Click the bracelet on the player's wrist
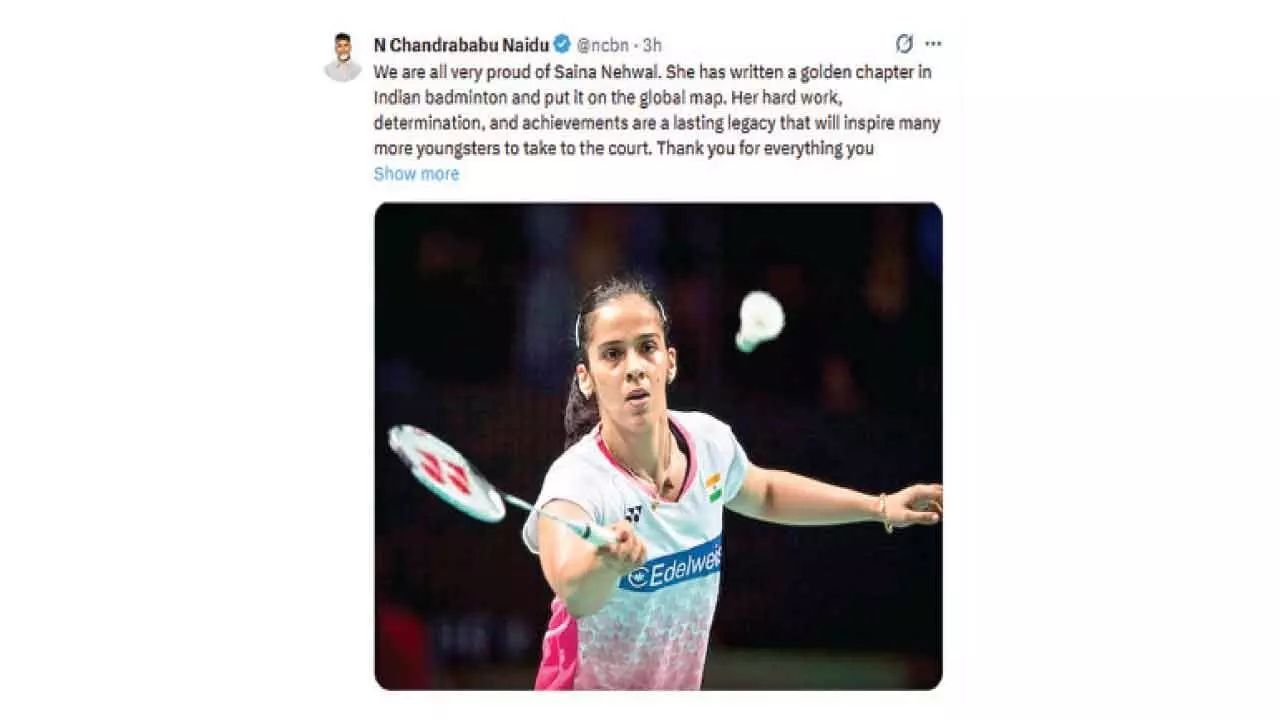Image resolution: width=1280 pixels, height=720 pixels. 884,513
